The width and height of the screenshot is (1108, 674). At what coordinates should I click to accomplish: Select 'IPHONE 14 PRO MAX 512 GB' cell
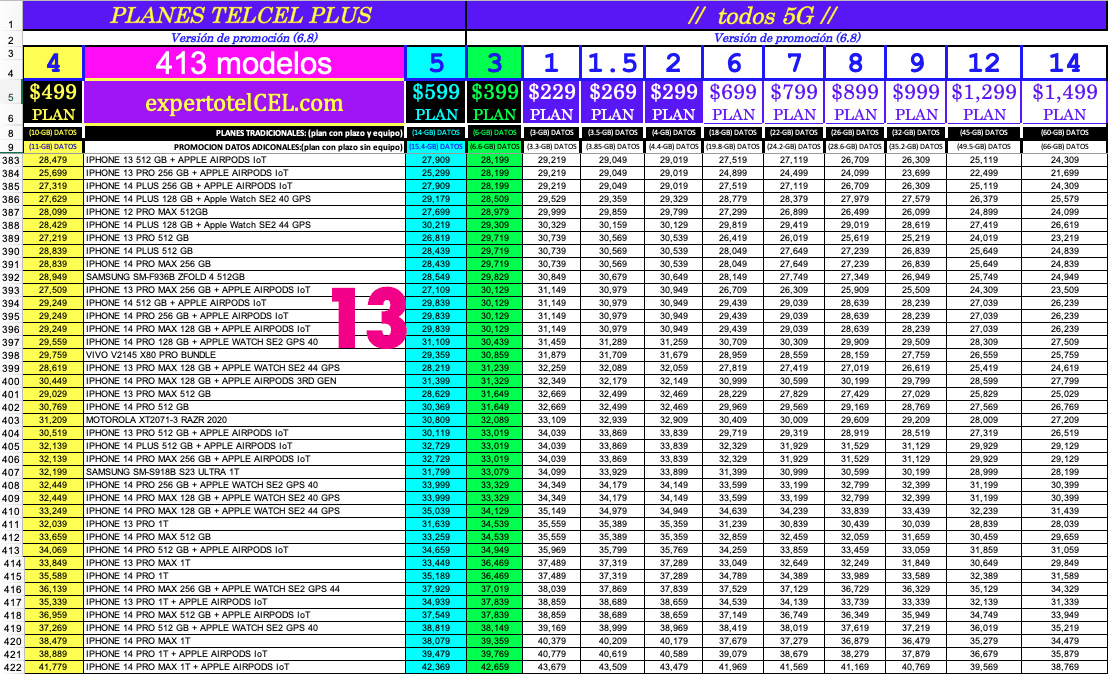tap(244, 537)
